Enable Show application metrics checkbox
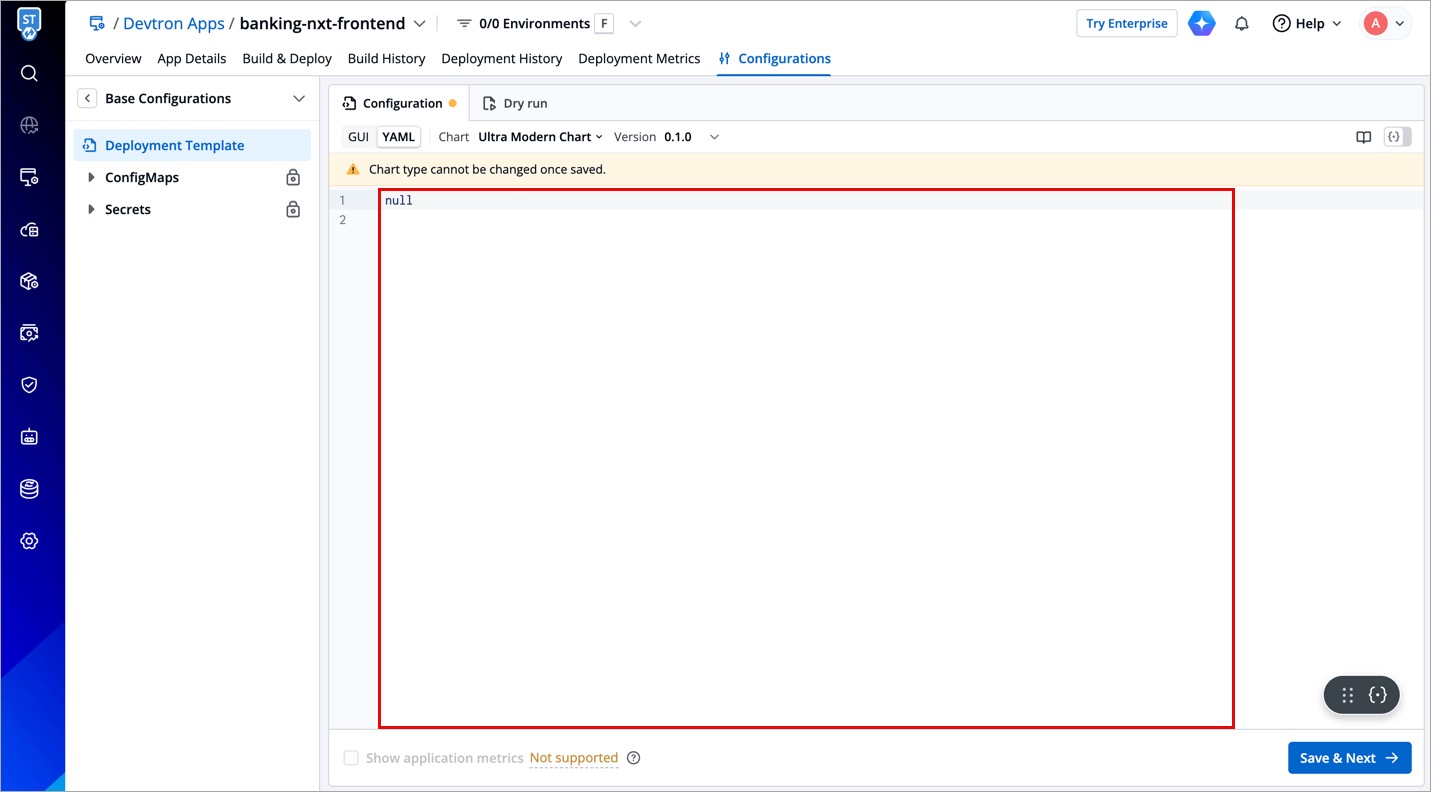 [x=351, y=758]
